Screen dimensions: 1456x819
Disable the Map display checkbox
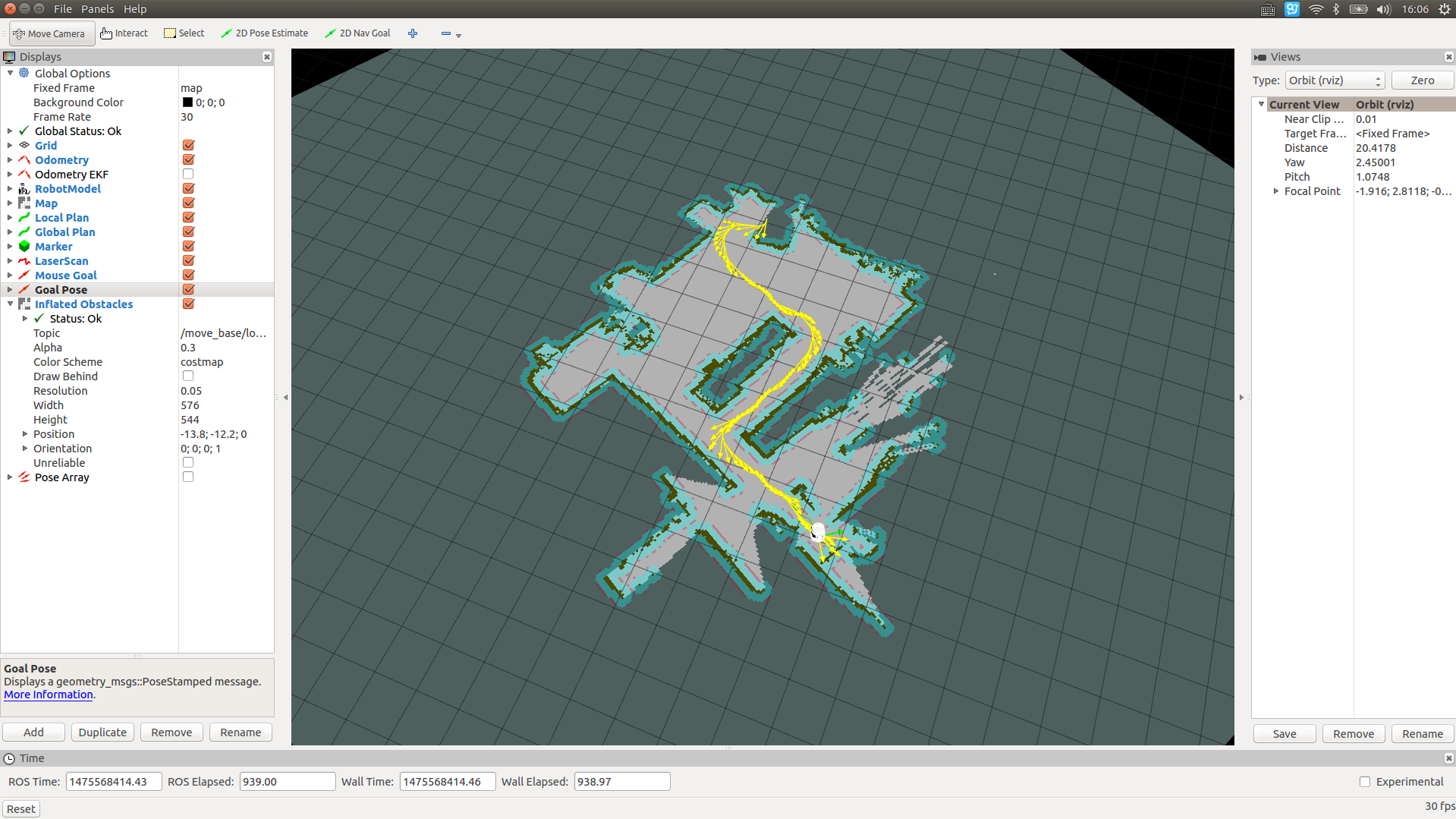188,203
